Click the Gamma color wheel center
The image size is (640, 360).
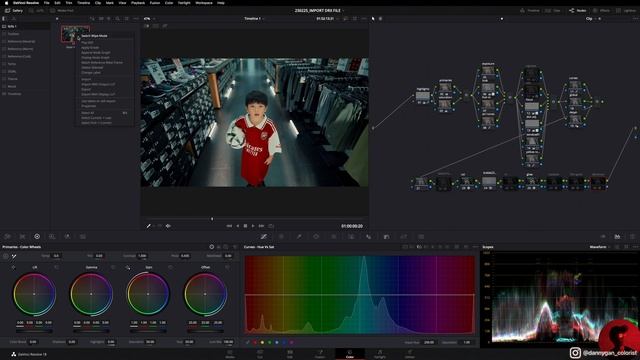click(91, 294)
